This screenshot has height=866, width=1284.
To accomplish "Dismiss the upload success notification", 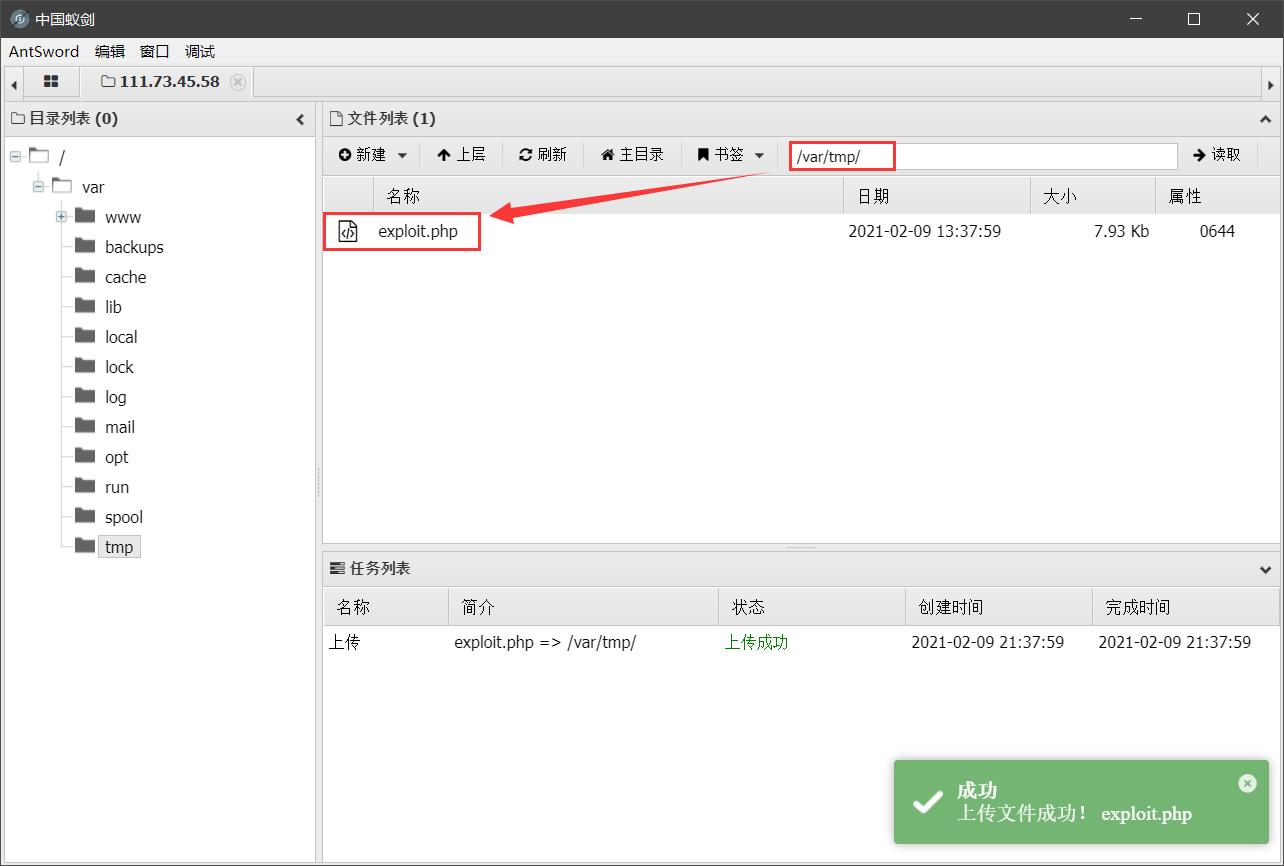I will tap(1247, 783).
